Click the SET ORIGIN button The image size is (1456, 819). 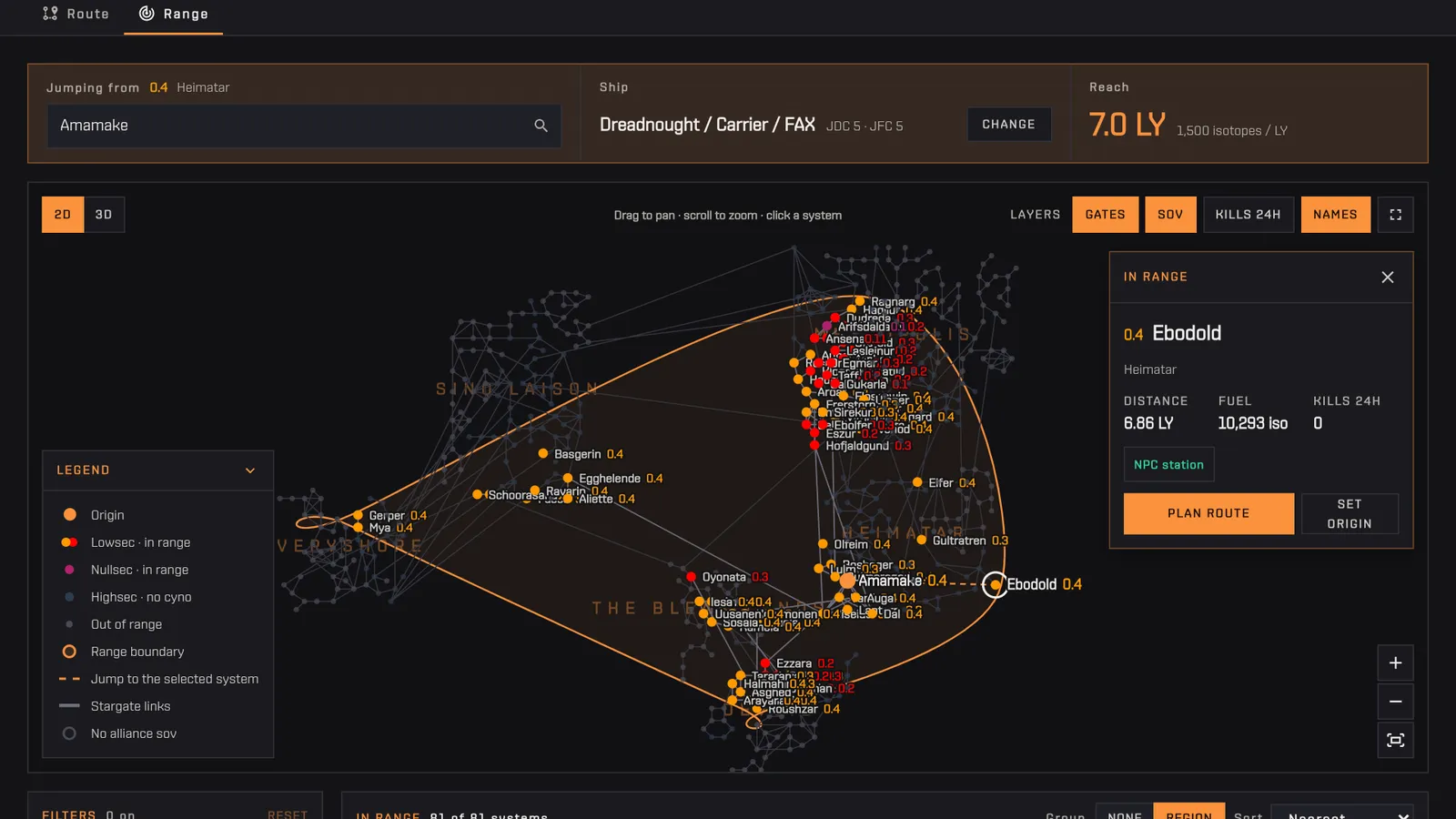(x=1350, y=513)
